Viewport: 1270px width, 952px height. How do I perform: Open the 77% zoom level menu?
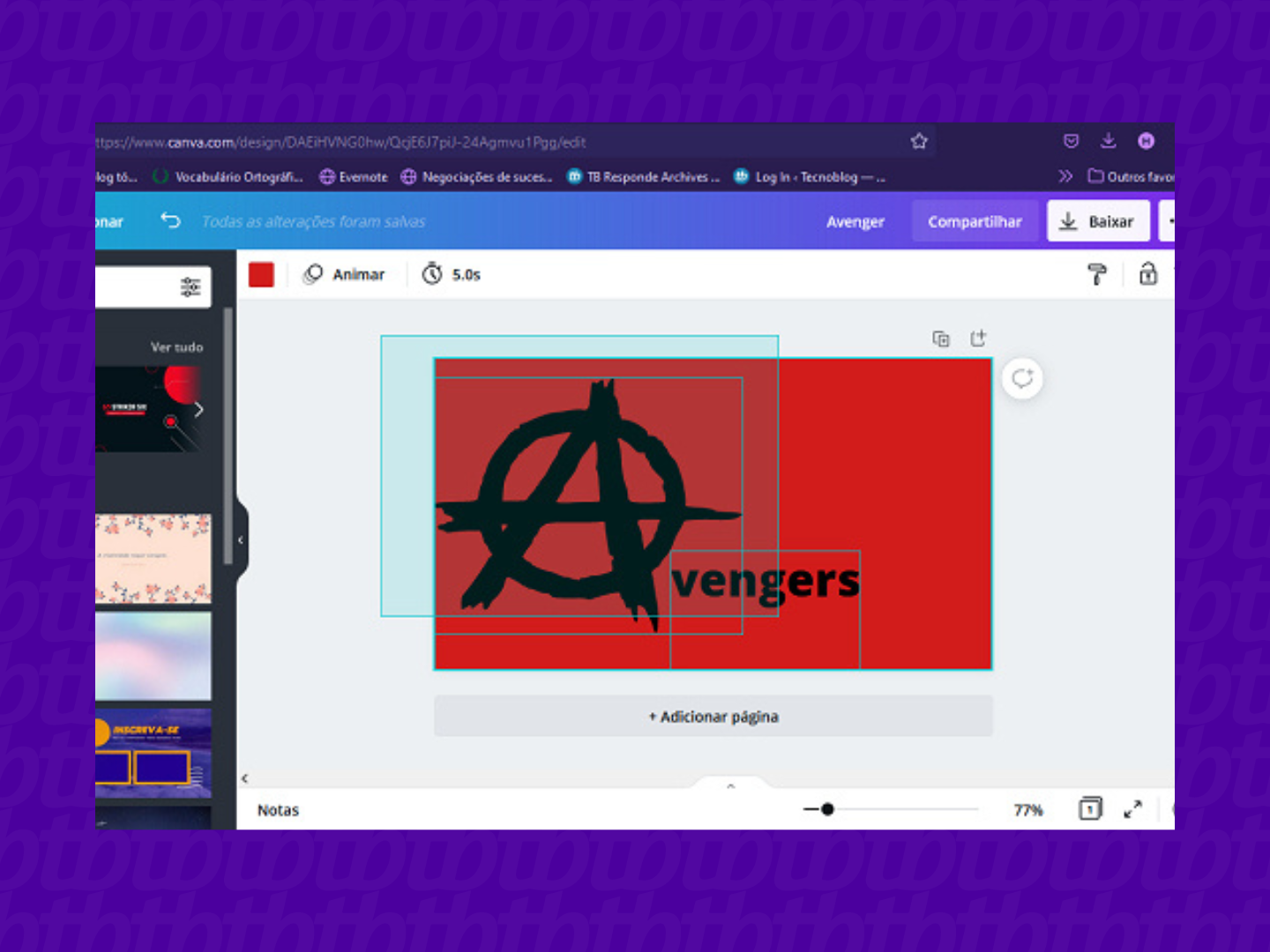coord(1028,810)
